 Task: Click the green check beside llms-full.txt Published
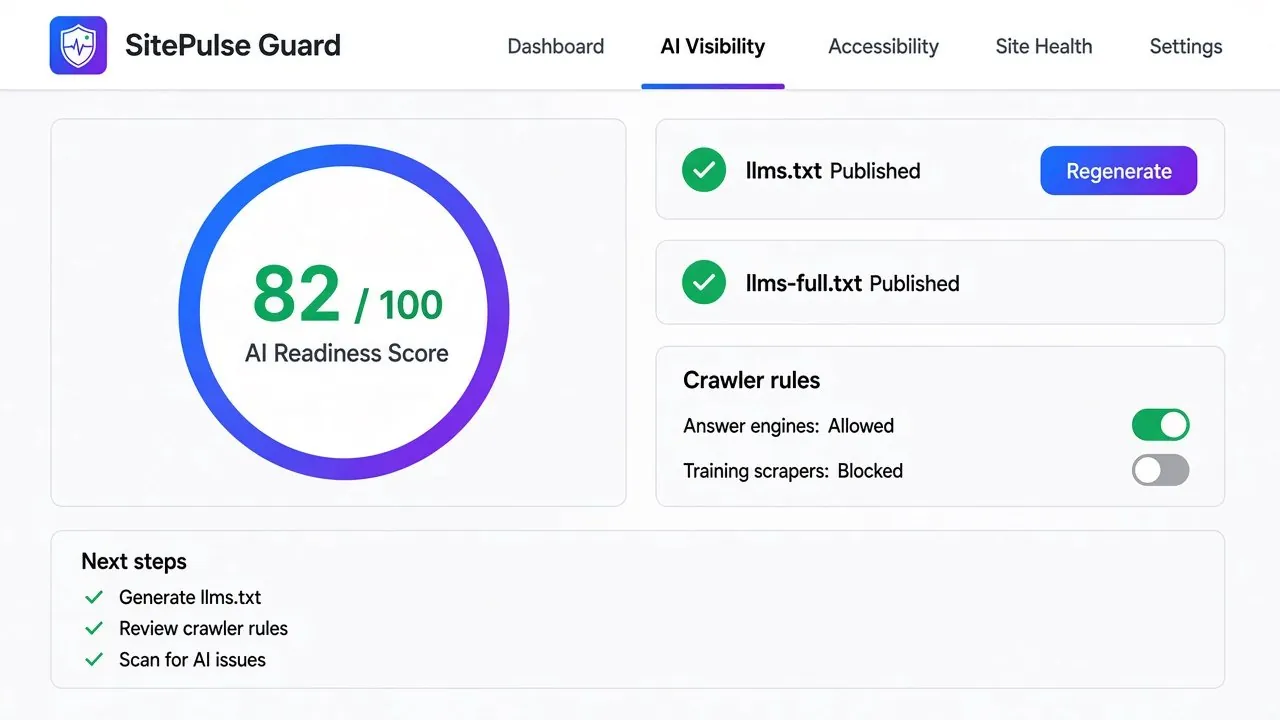click(x=704, y=283)
